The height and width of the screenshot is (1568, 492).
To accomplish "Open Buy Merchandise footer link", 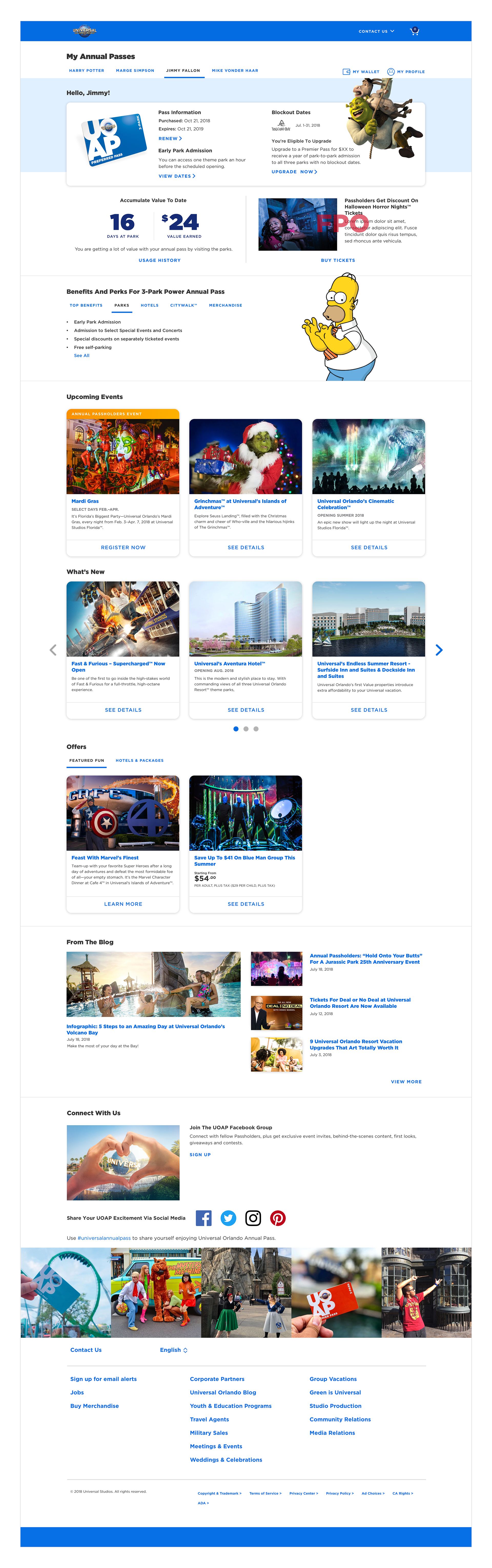I will tap(94, 1406).
